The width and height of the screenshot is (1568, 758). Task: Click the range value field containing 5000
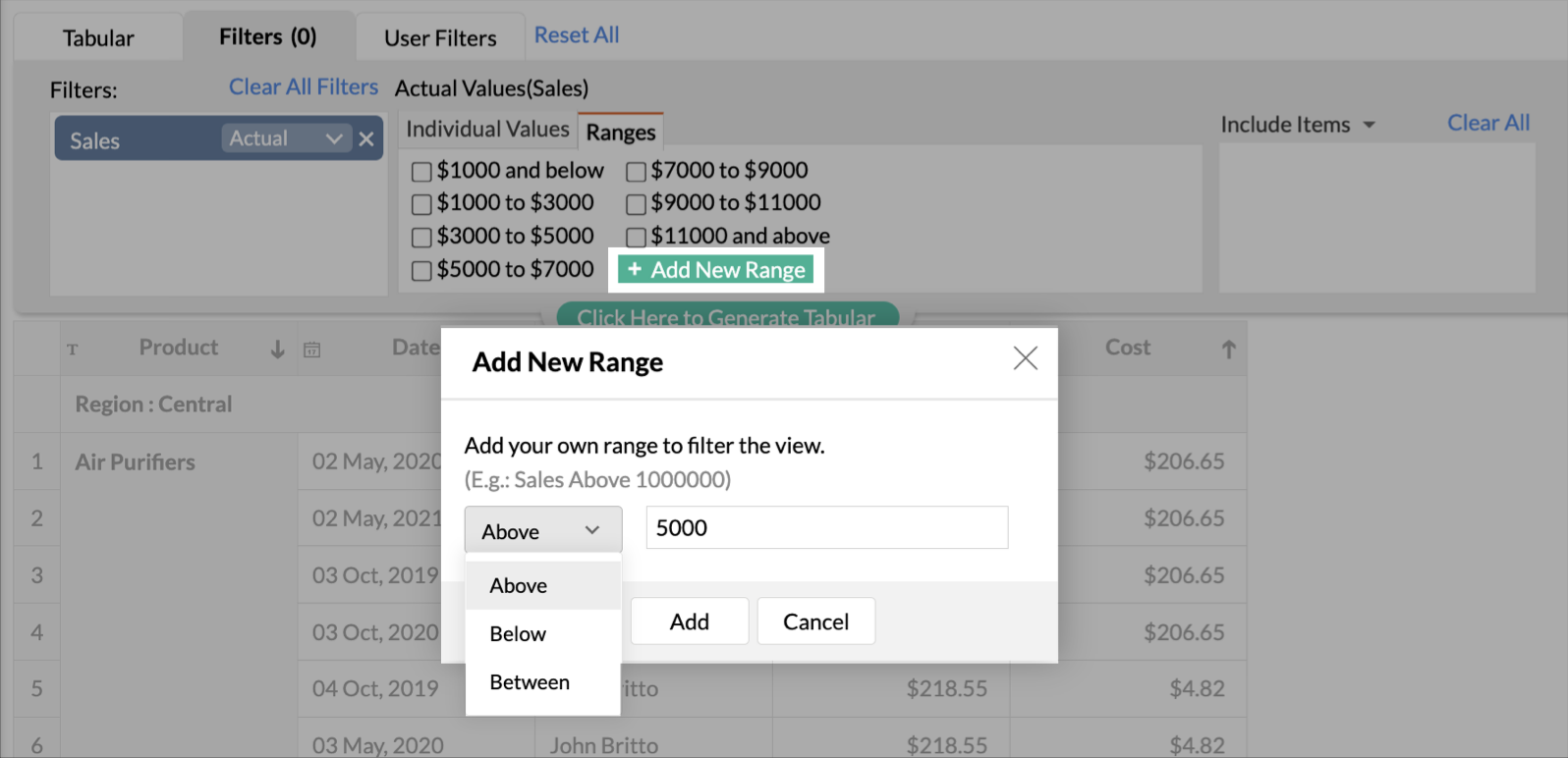point(827,528)
